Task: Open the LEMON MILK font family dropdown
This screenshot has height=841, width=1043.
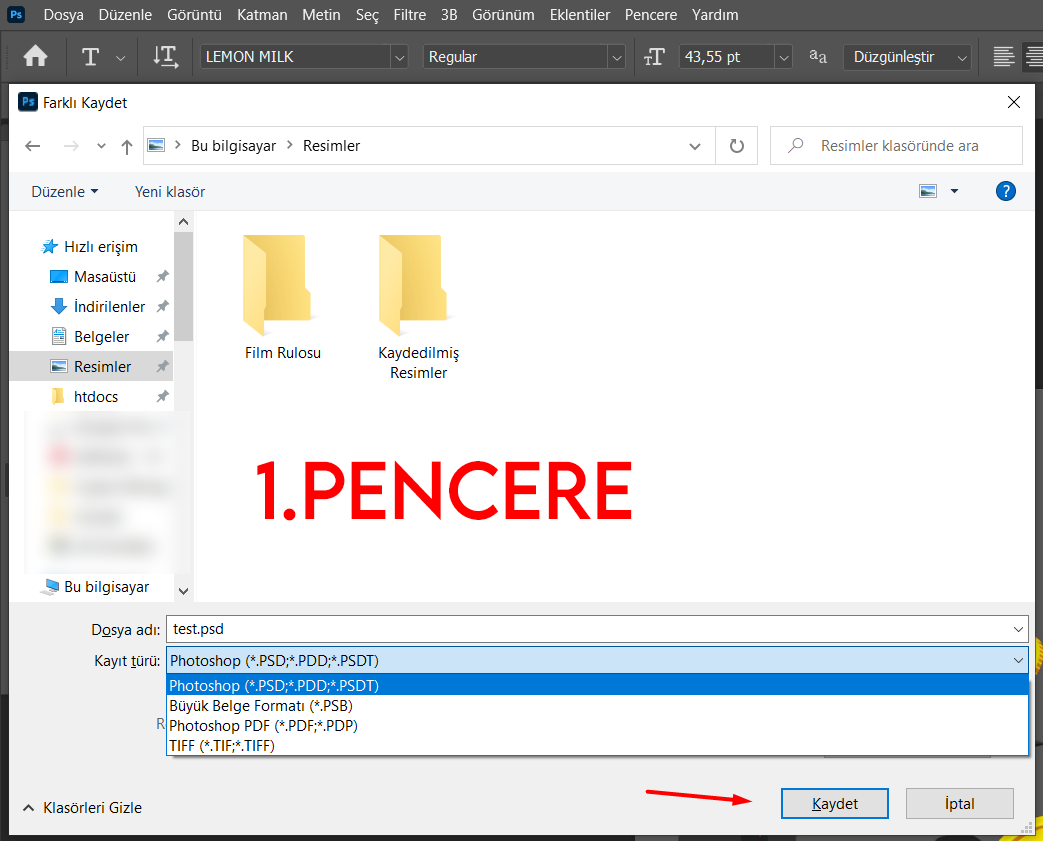Action: [x=399, y=57]
